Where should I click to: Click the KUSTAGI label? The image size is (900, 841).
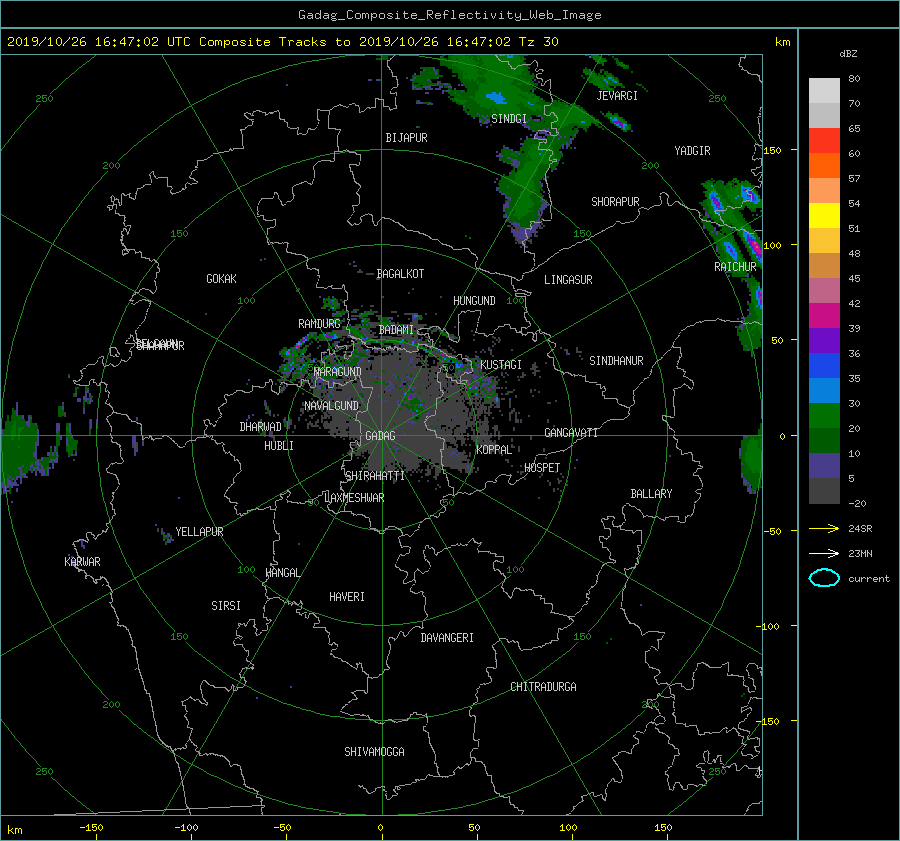tap(501, 365)
